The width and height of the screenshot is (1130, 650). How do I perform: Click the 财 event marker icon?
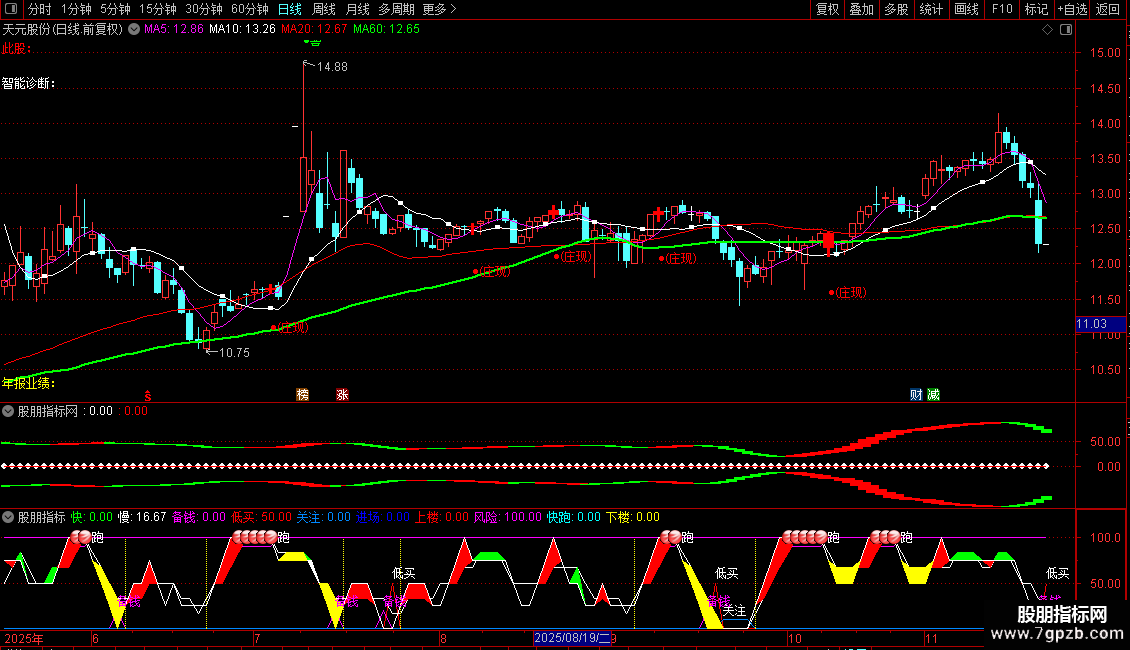click(x=916, y=394)
